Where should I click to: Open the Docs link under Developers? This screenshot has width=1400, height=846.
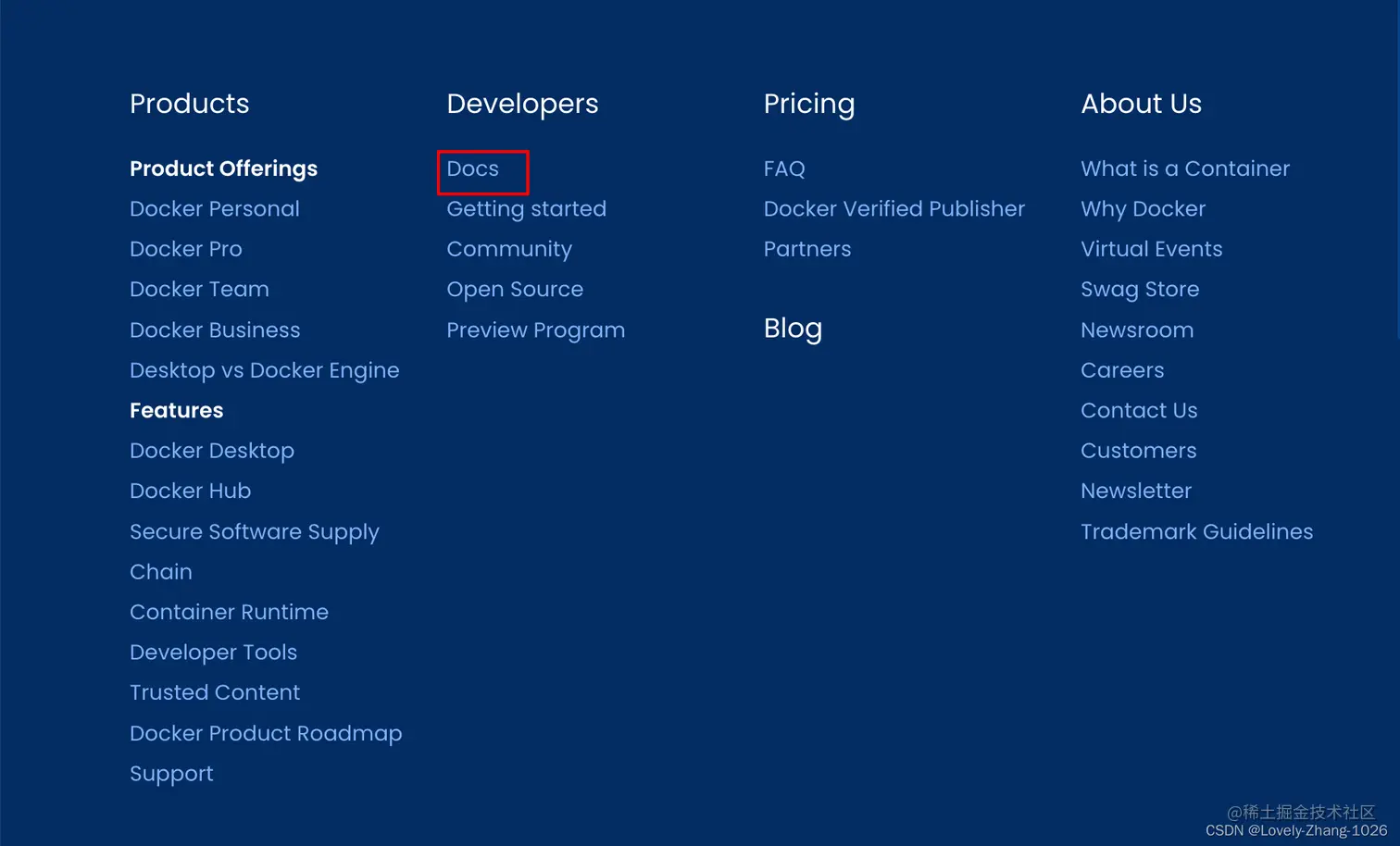coord(472,168)
